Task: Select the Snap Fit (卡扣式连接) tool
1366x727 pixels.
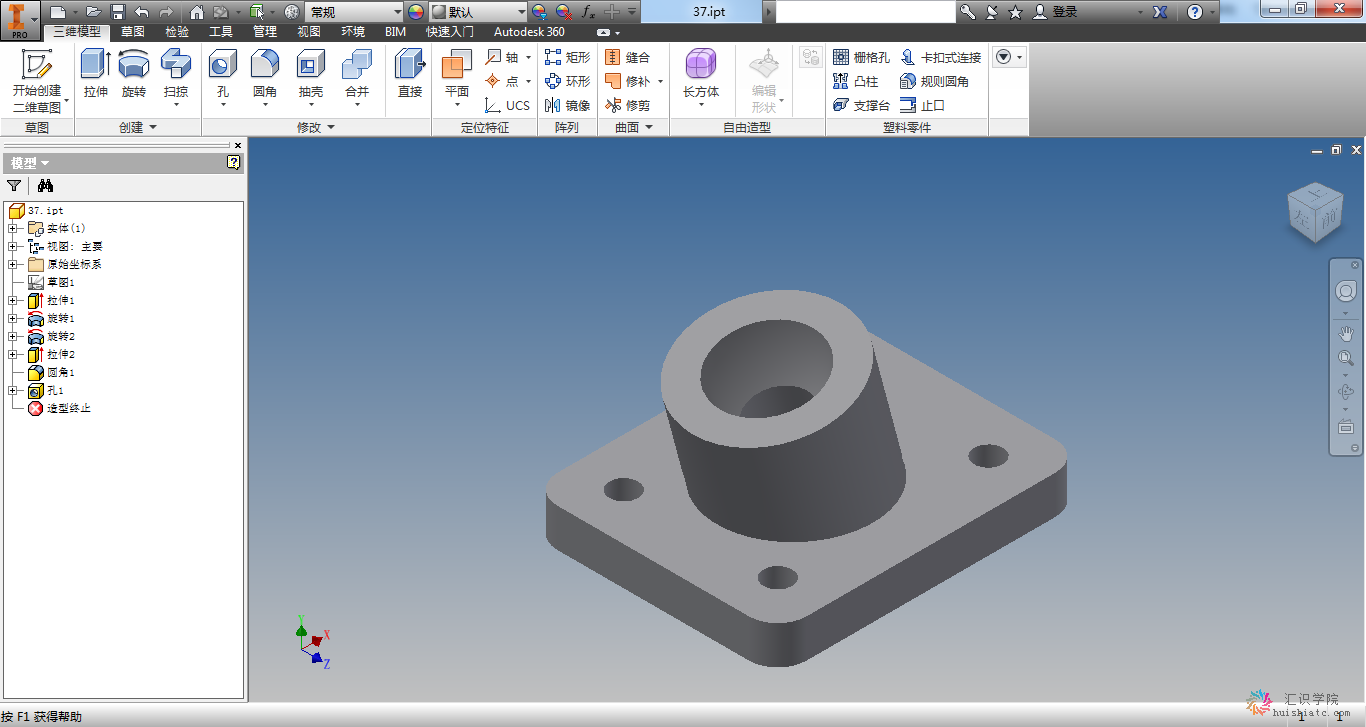Action: tap(941, 57)
